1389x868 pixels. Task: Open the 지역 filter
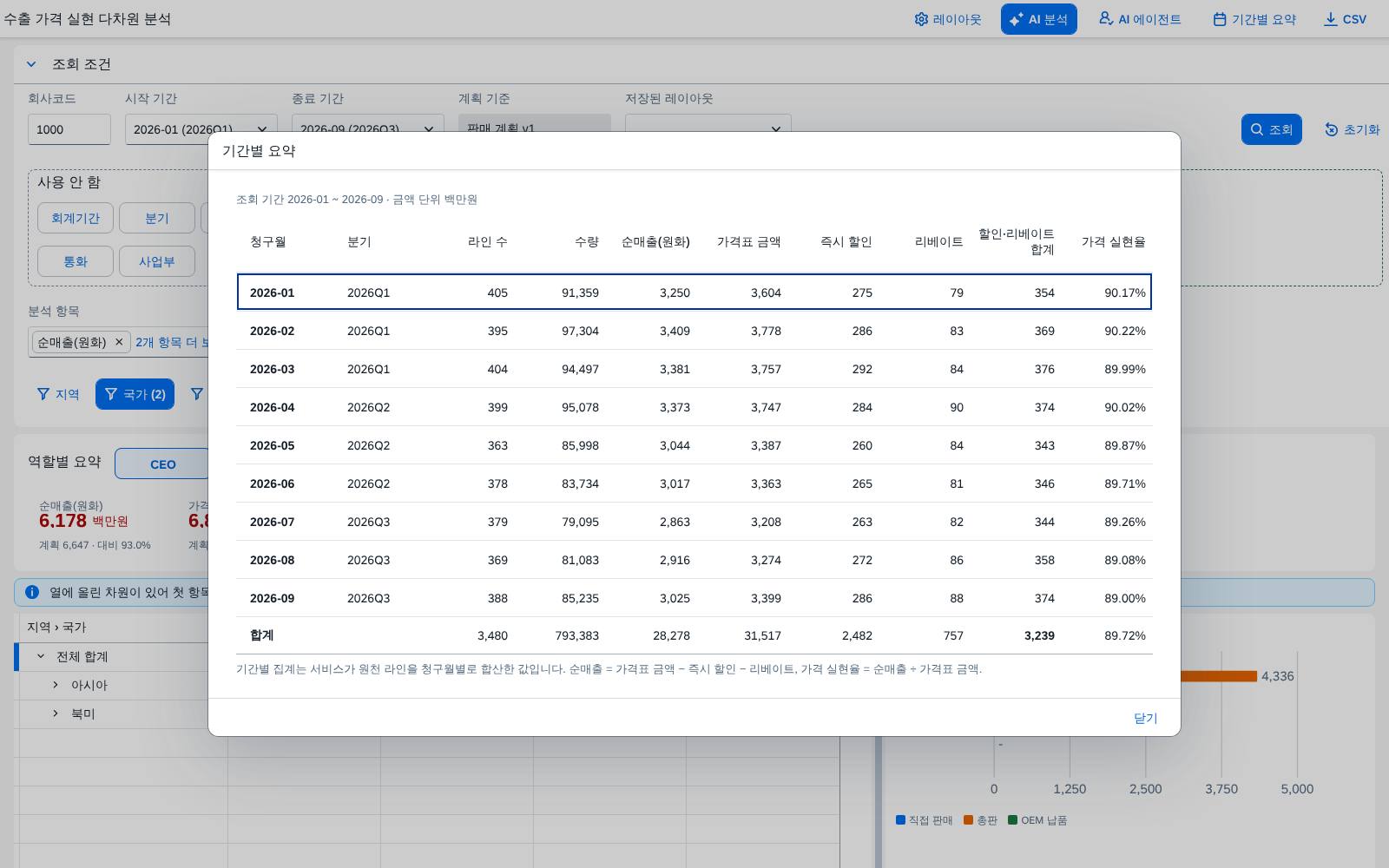point(58,394)
